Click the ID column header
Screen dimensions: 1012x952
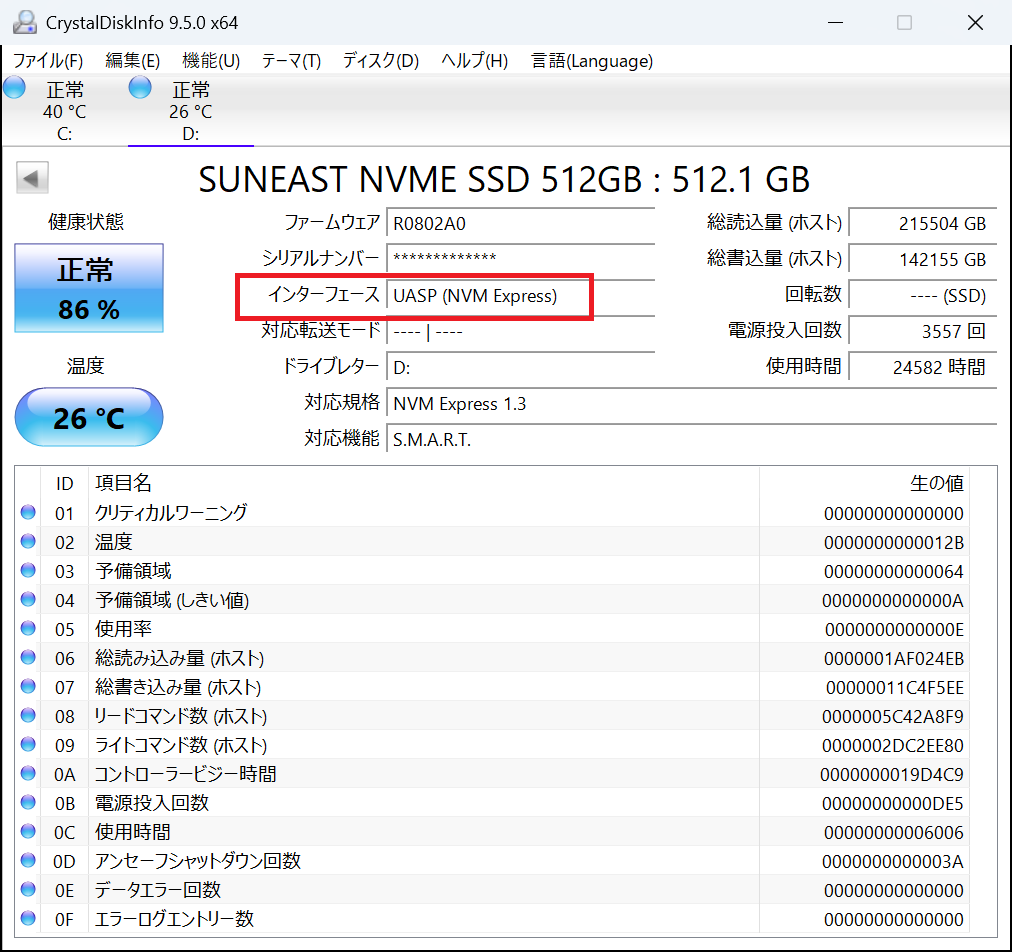click(x=65, y=483)
